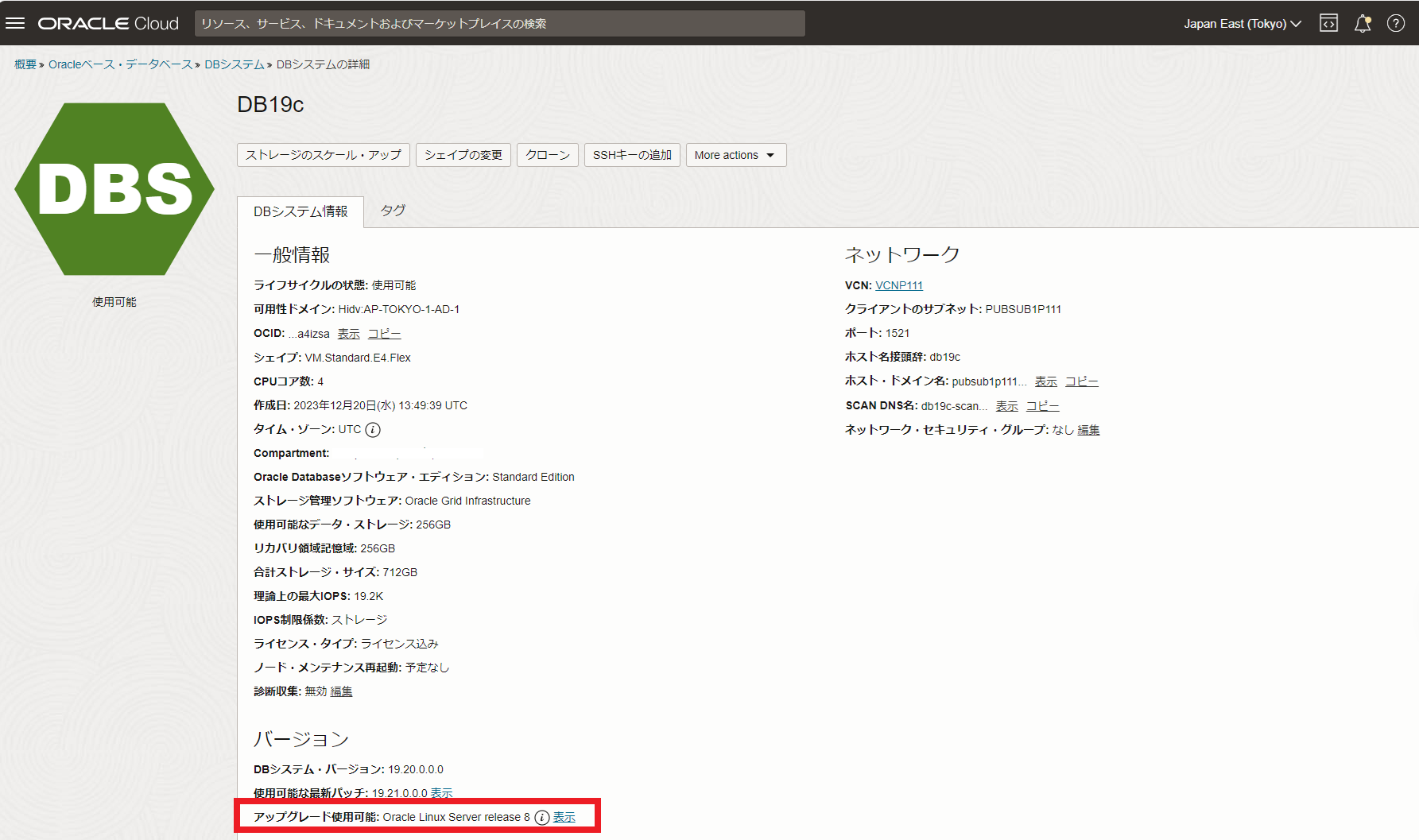1419x840 pixels.
Task: Select the DB system version 19.20.0.0.0
Action: click(416, 769)
